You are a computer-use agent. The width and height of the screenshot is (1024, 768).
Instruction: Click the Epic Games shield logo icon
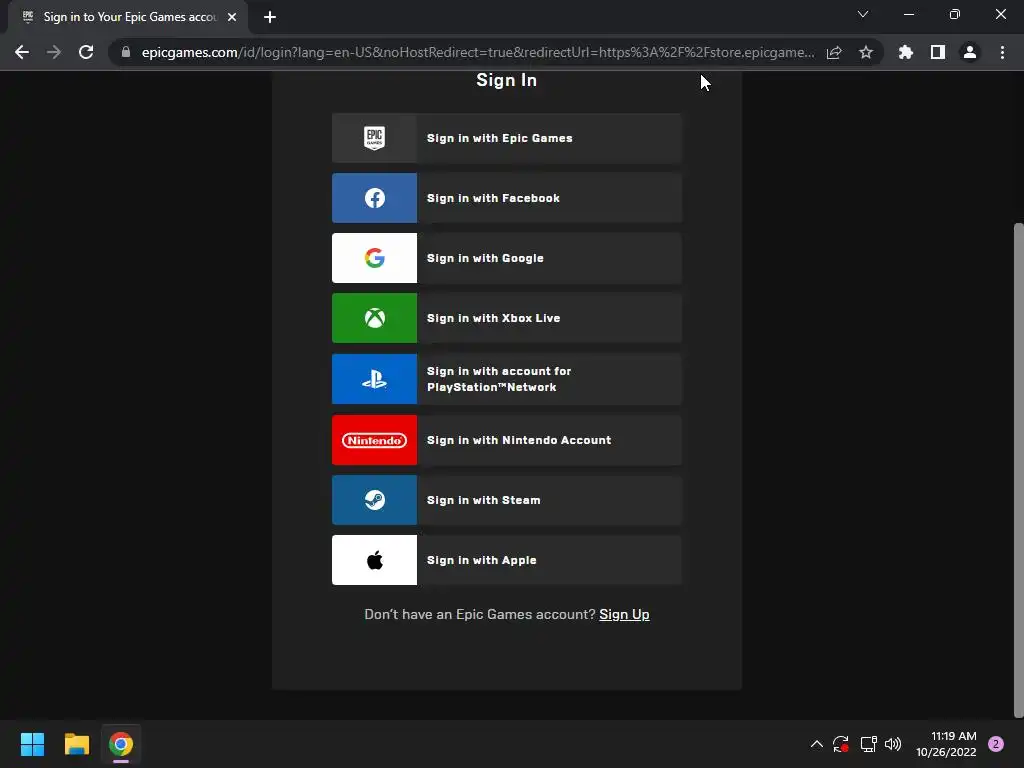pos(374,138)
